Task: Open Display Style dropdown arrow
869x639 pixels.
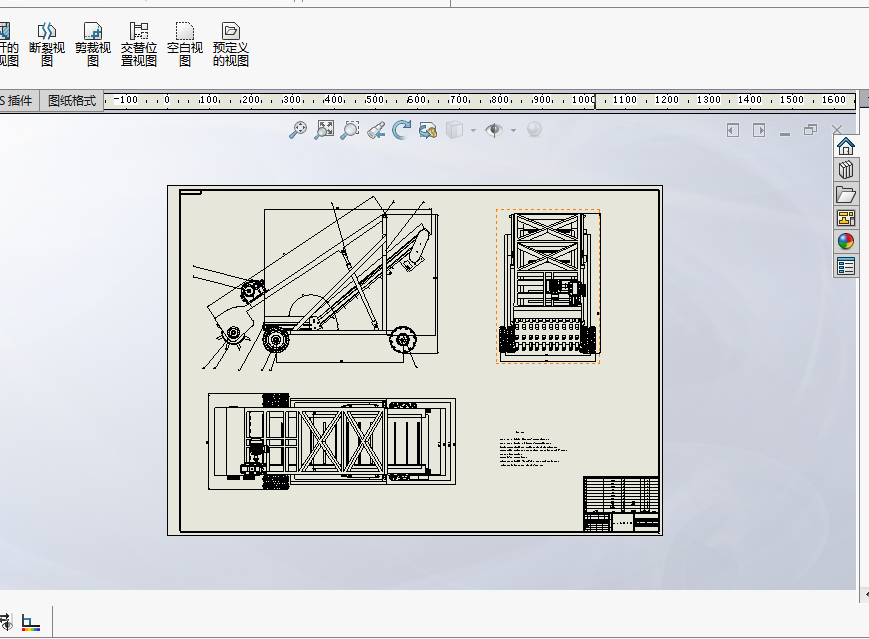Action: click(473, 130)
